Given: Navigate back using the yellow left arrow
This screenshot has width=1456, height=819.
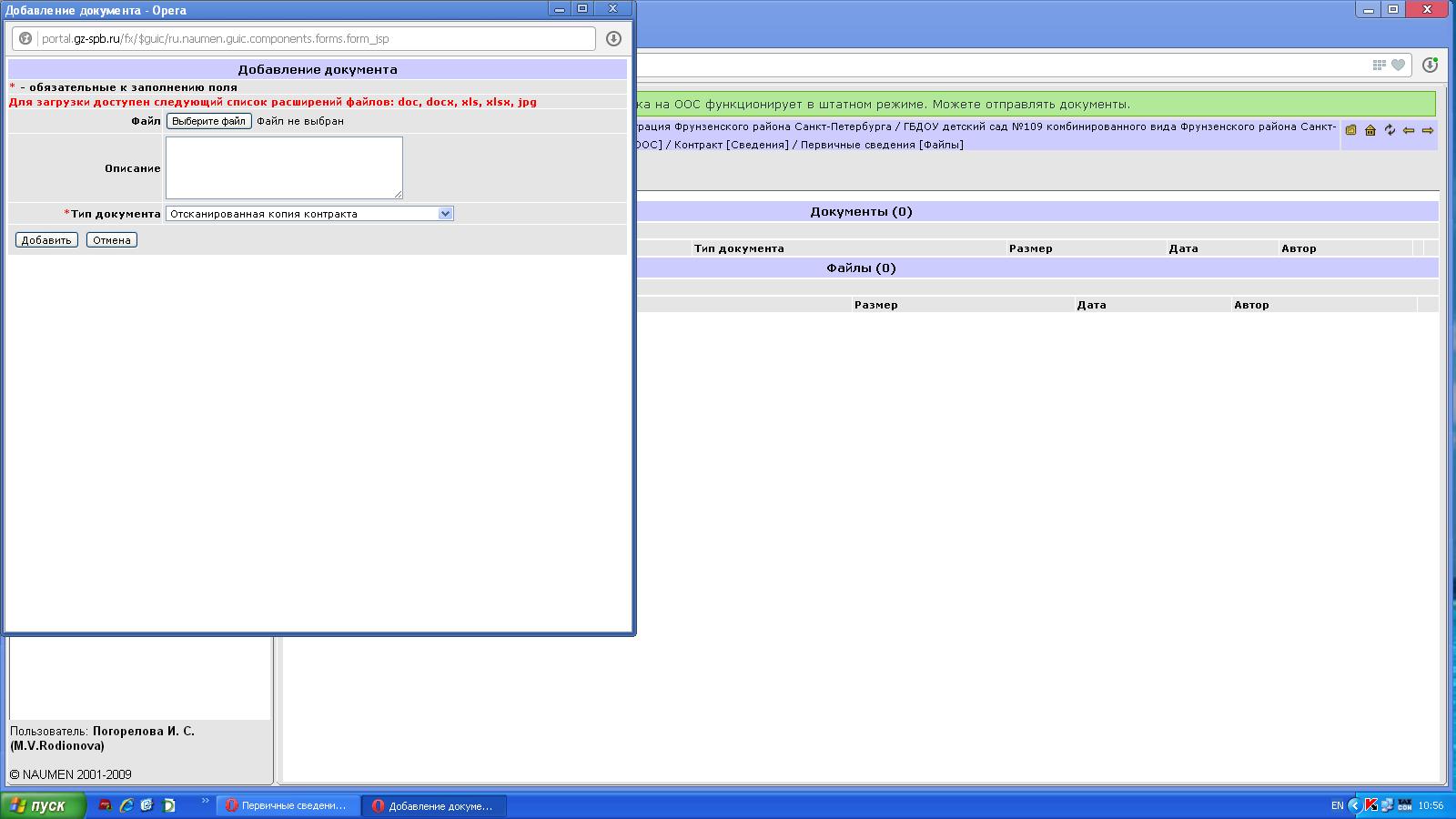Looking at the screenshot, I should 1409,130.
